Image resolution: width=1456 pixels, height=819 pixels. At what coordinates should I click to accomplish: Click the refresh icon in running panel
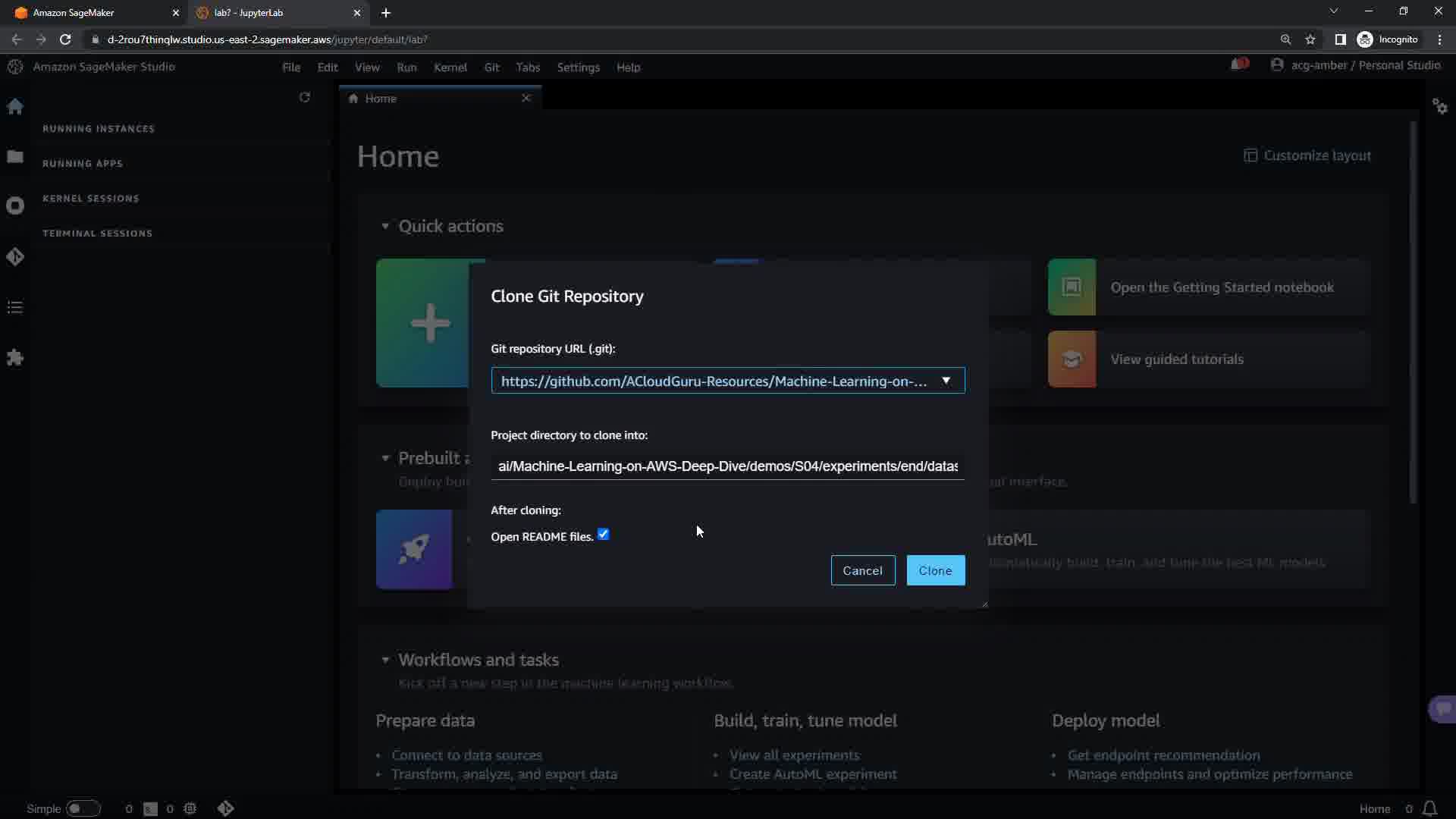305,98
